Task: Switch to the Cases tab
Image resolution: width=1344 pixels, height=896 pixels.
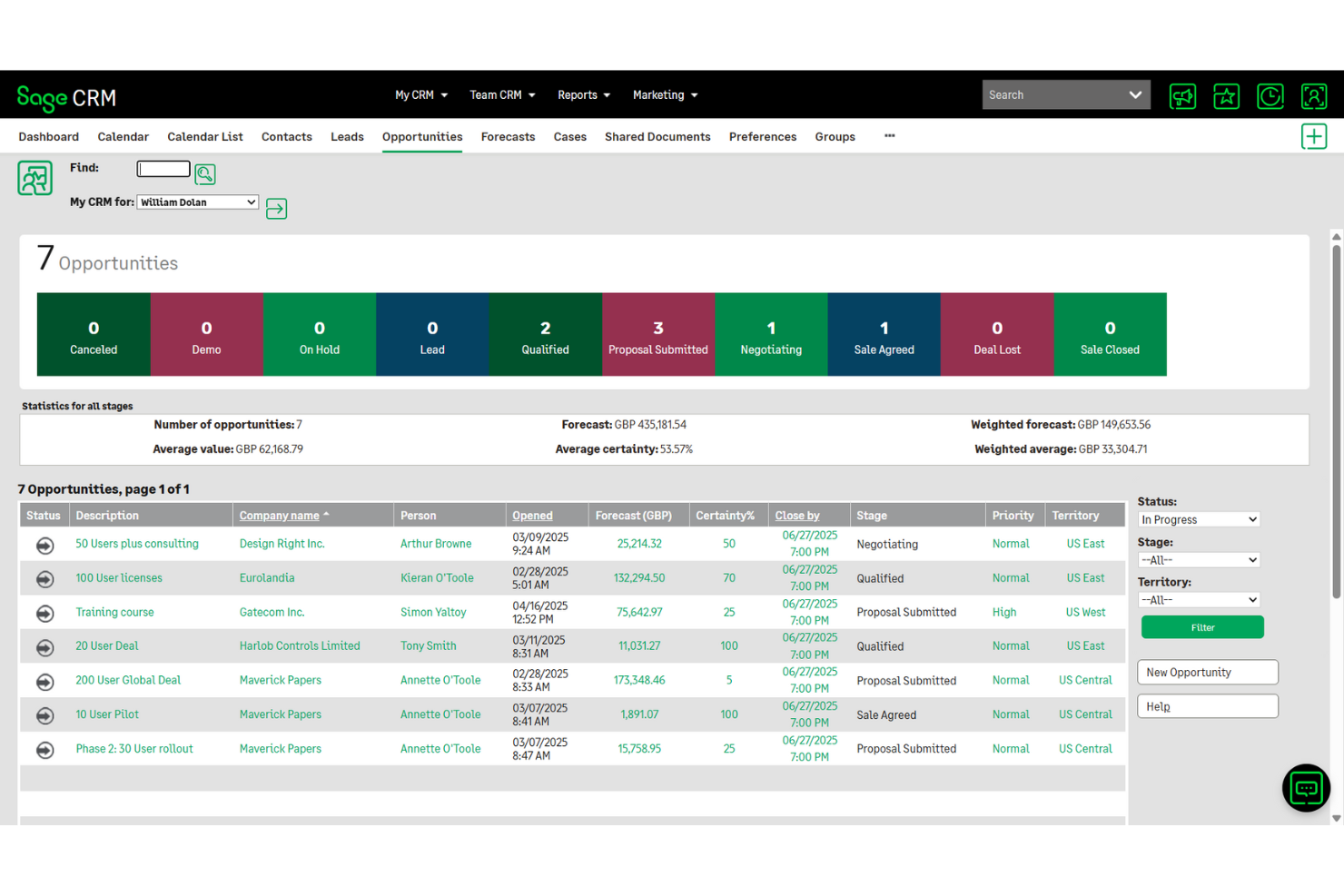Action: 569,137
